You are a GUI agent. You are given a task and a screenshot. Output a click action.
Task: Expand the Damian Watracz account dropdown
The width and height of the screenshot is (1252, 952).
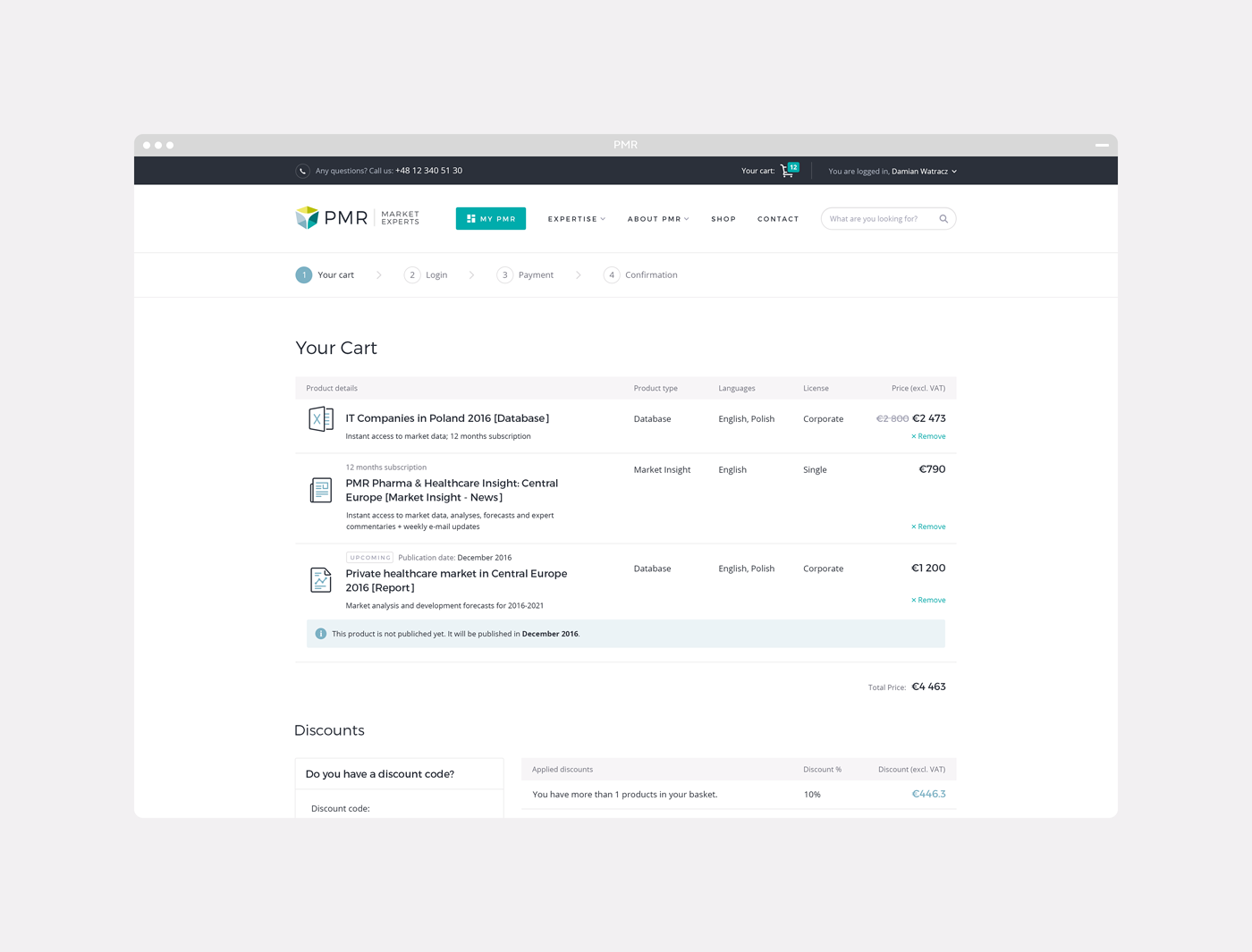click(x=924, y=172)
